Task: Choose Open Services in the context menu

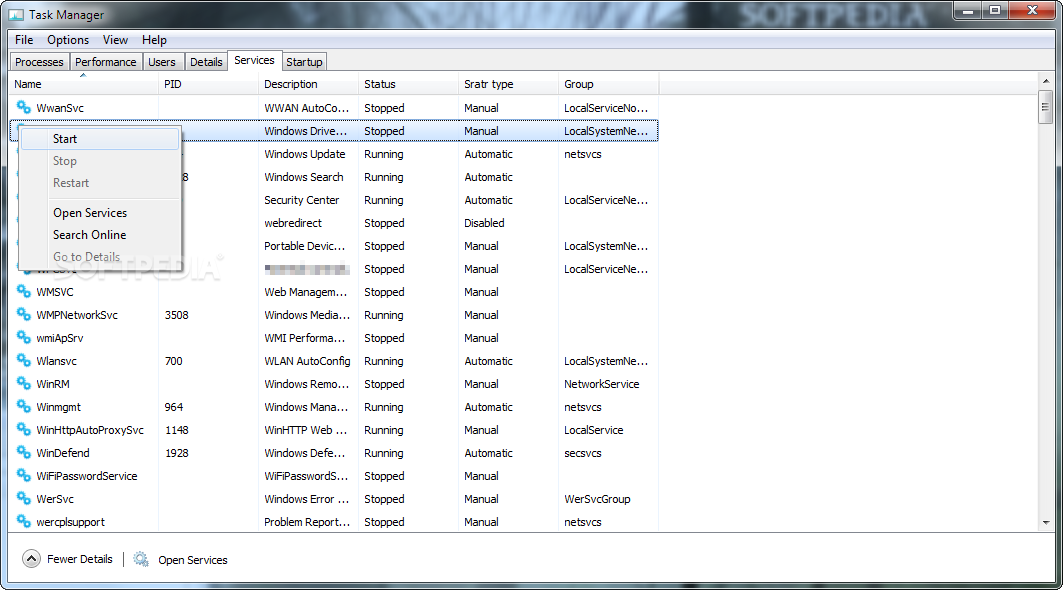Action: [100, 213]
